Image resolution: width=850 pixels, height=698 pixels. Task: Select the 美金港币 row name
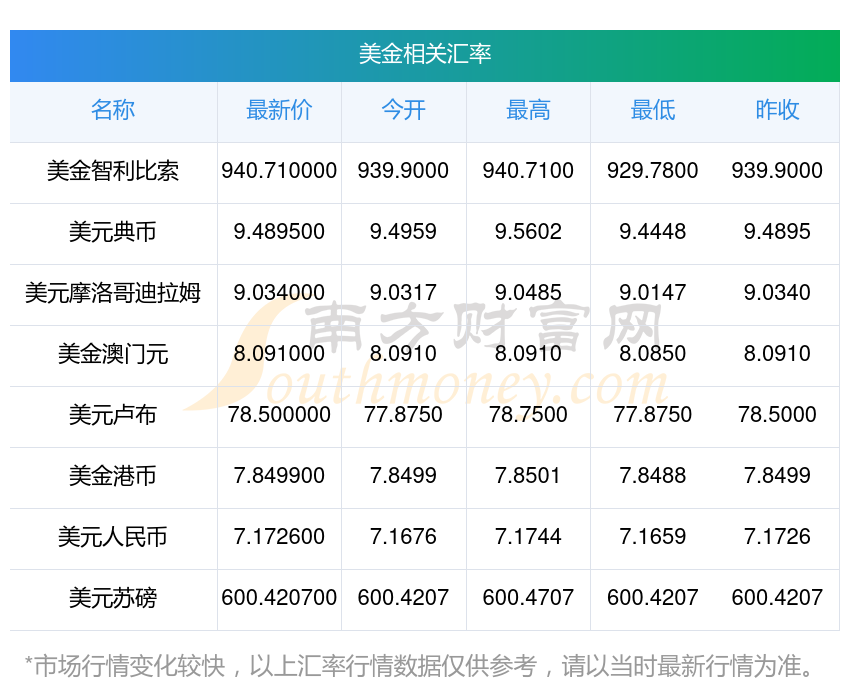(113, 476)
